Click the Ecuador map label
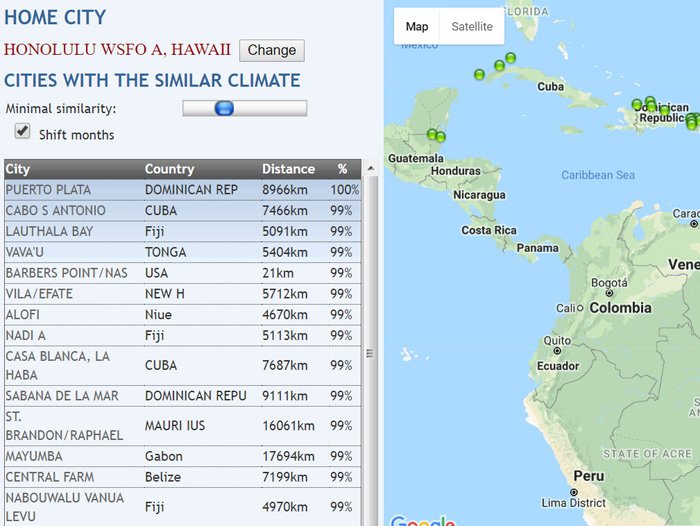700x526 pixels. point(558,366)
